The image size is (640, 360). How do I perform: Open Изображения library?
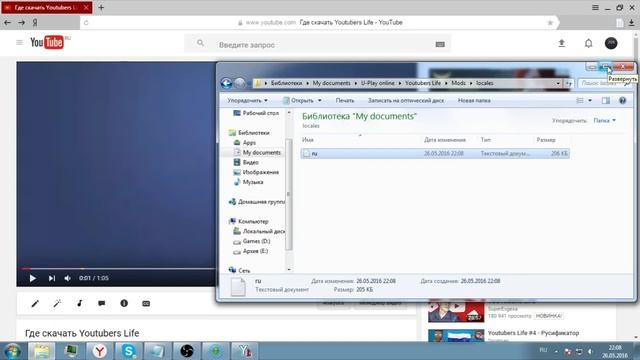coord(256,172)
